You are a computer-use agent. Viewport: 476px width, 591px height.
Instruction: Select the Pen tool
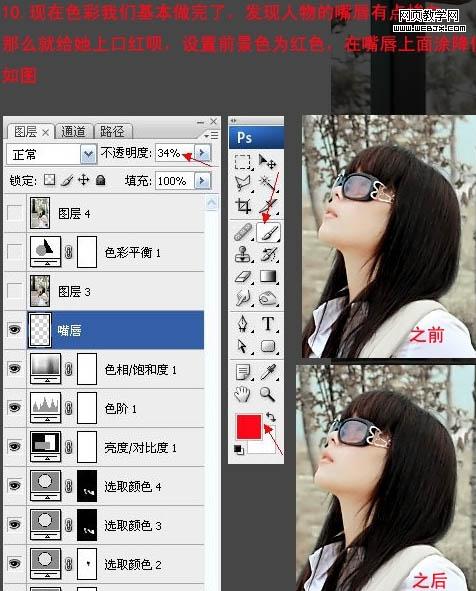[242, 324]
